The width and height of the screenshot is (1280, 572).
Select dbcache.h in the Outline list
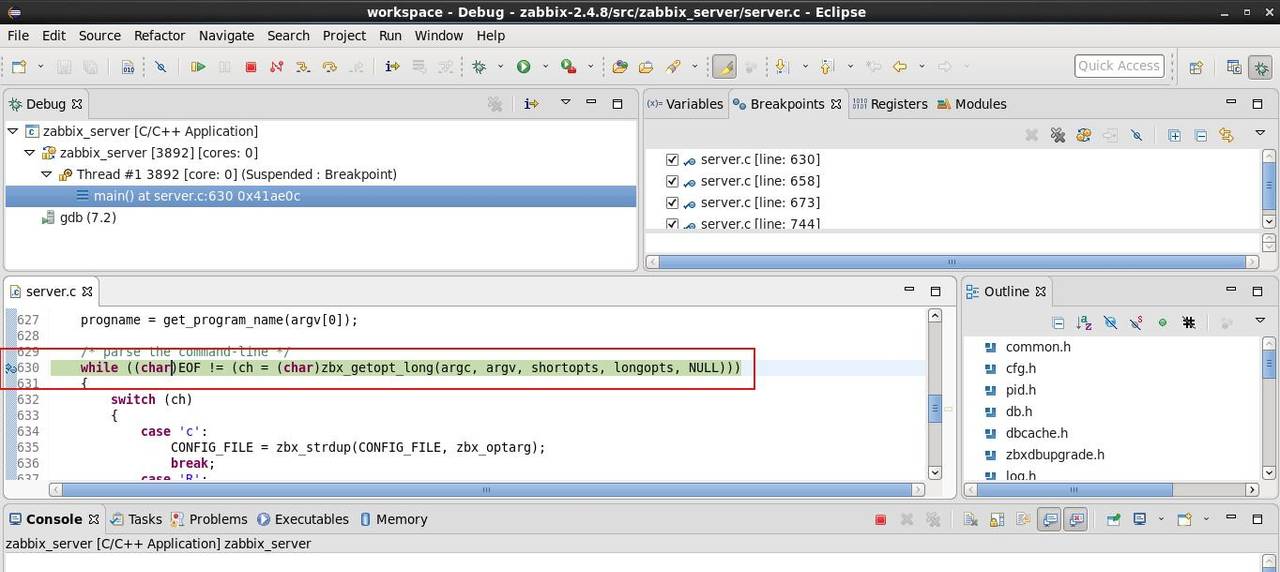tap(1036, 433)
